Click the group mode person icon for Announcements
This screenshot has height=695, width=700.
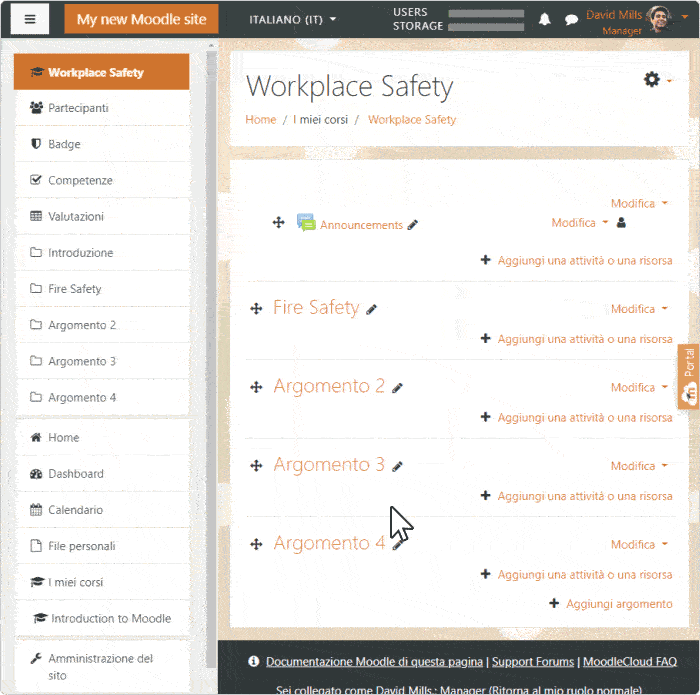point(621,223)
